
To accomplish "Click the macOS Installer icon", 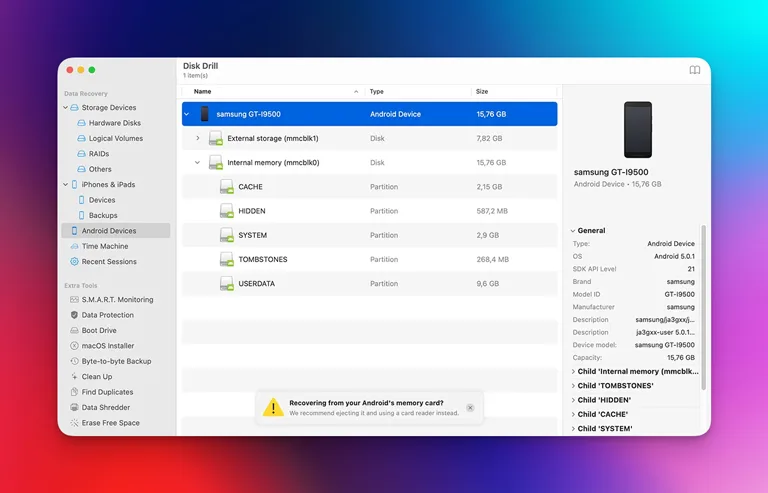I will pyautogui.click(x=74, y=346).
